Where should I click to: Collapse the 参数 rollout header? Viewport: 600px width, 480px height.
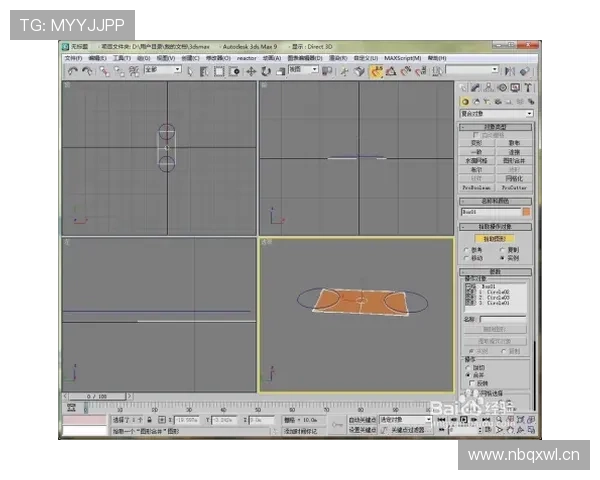(495, 272)
